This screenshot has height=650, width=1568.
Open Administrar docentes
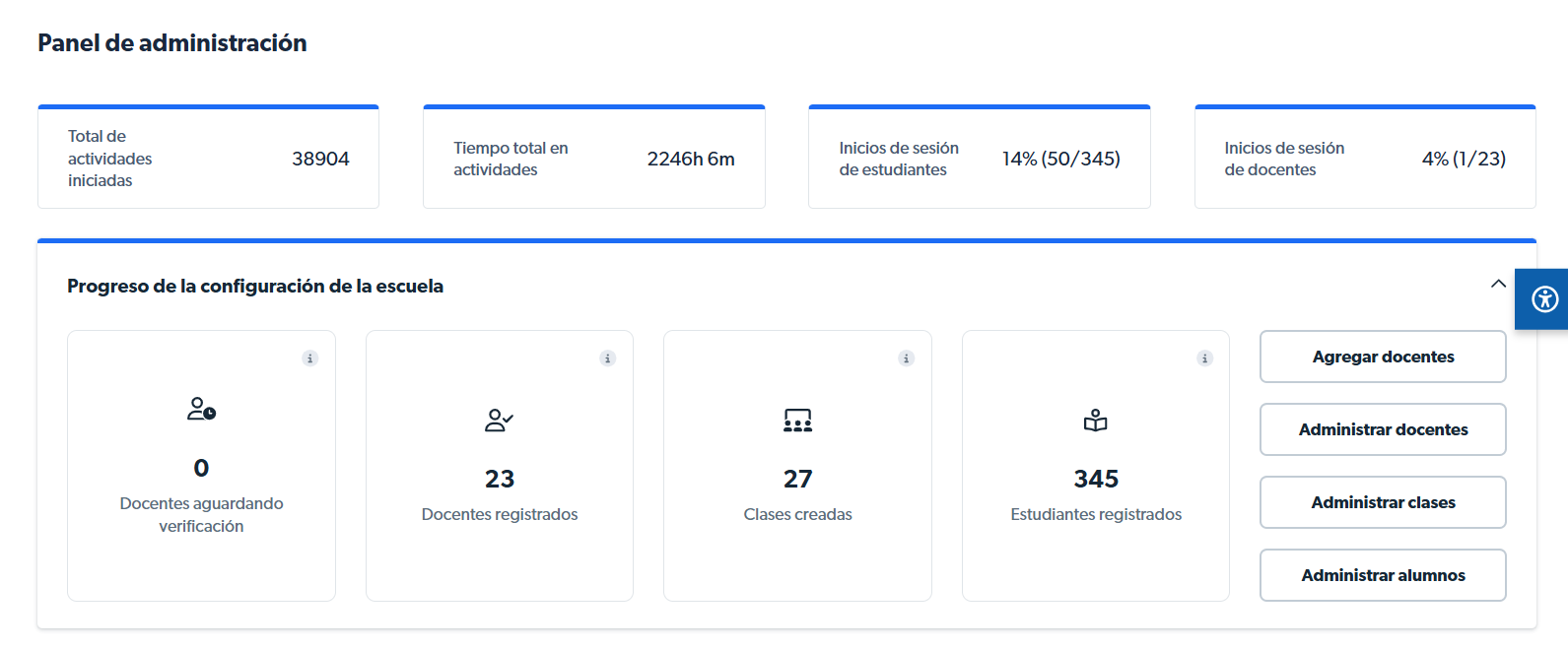coord(1382,429)
